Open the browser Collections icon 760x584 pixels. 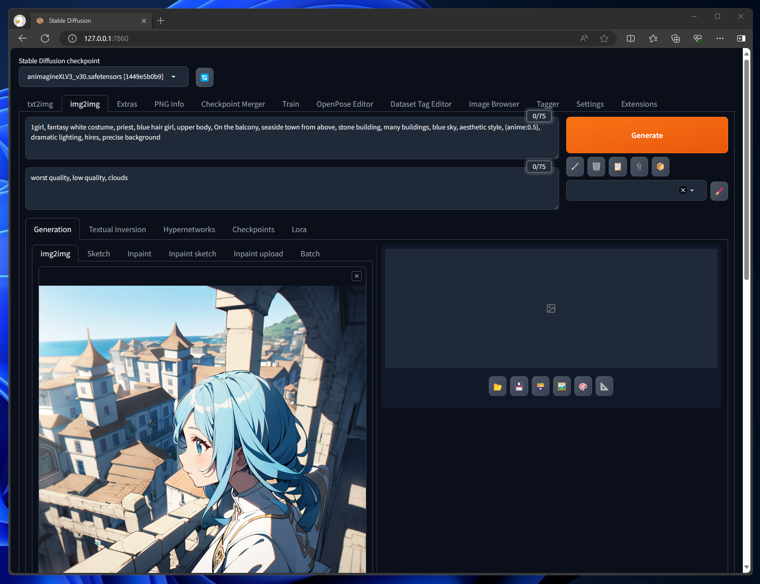(675, 38)
